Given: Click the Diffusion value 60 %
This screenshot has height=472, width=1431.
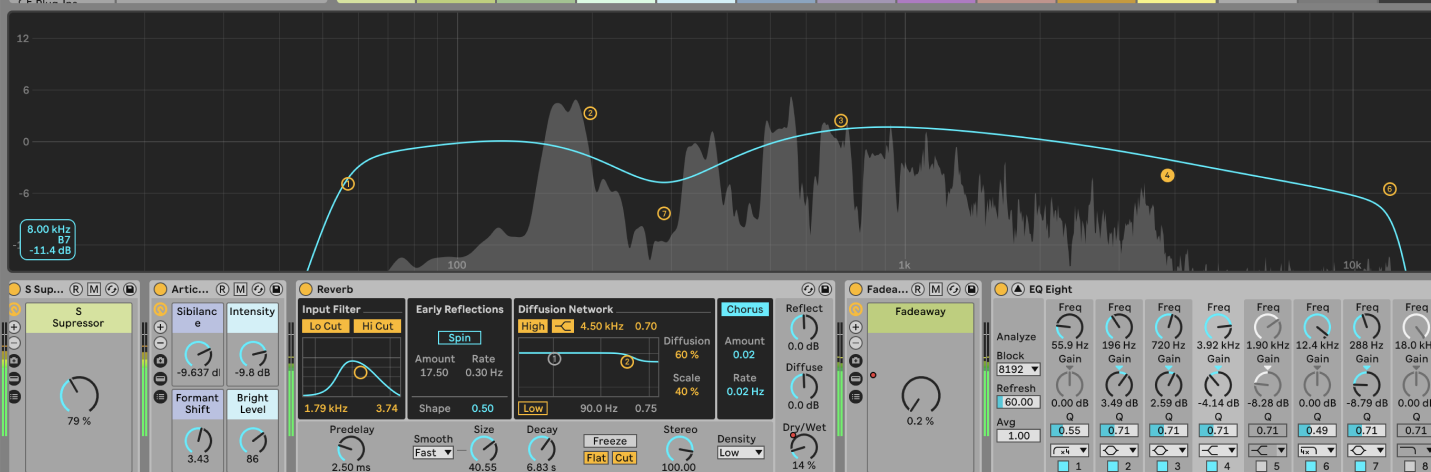Looking at the screenshot, I should pyautogui.click(x=687, y=355).
